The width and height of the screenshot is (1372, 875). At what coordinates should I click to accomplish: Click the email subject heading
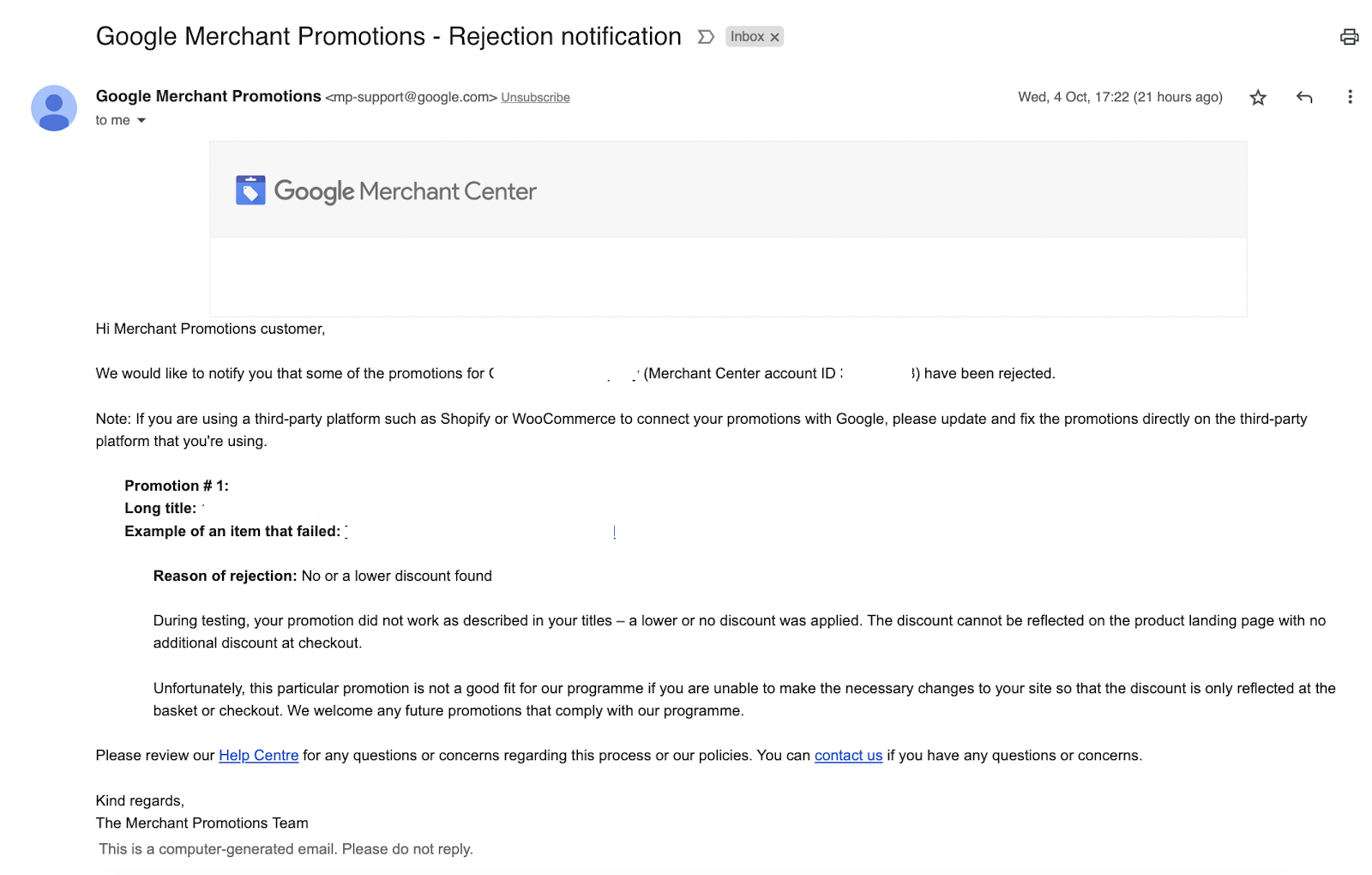tap(388, 37)
